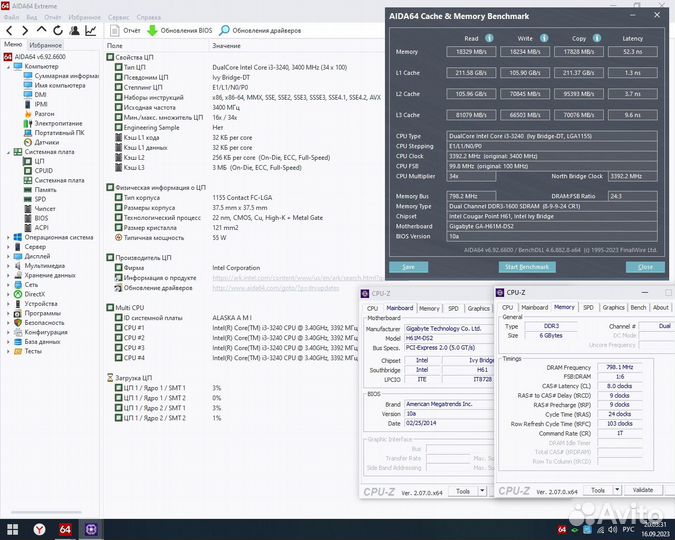Viewport: 675px width, 540px height.
Task: Click Save button in benchmark window
Action: pos(409,267)
